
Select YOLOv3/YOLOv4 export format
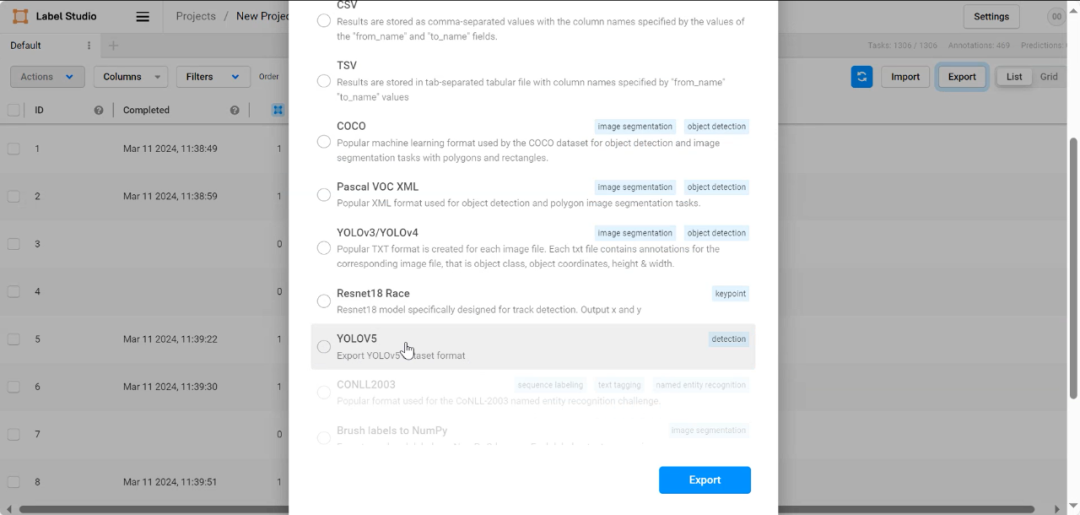pyautogui.click(x=324, y=248)
